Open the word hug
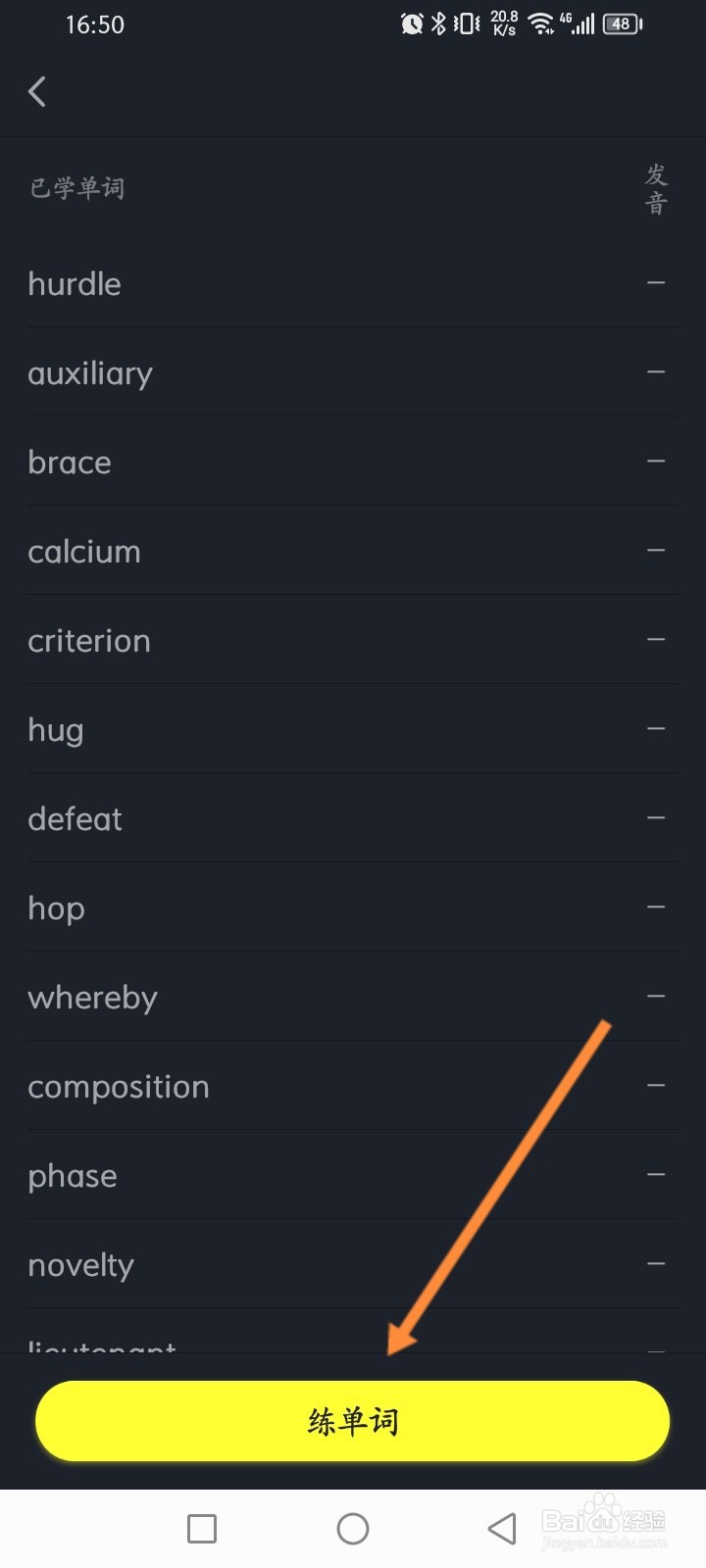Image resolution: width=706 pixels, height=1568 pixels. (56, 730)
